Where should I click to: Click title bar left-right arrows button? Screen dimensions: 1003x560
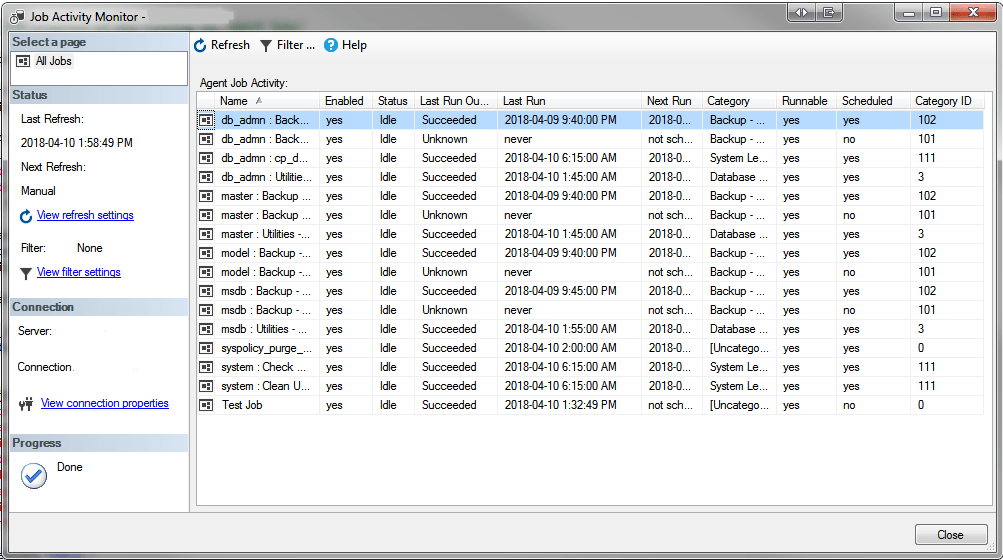pyautogui.click(x=802, y=12)
